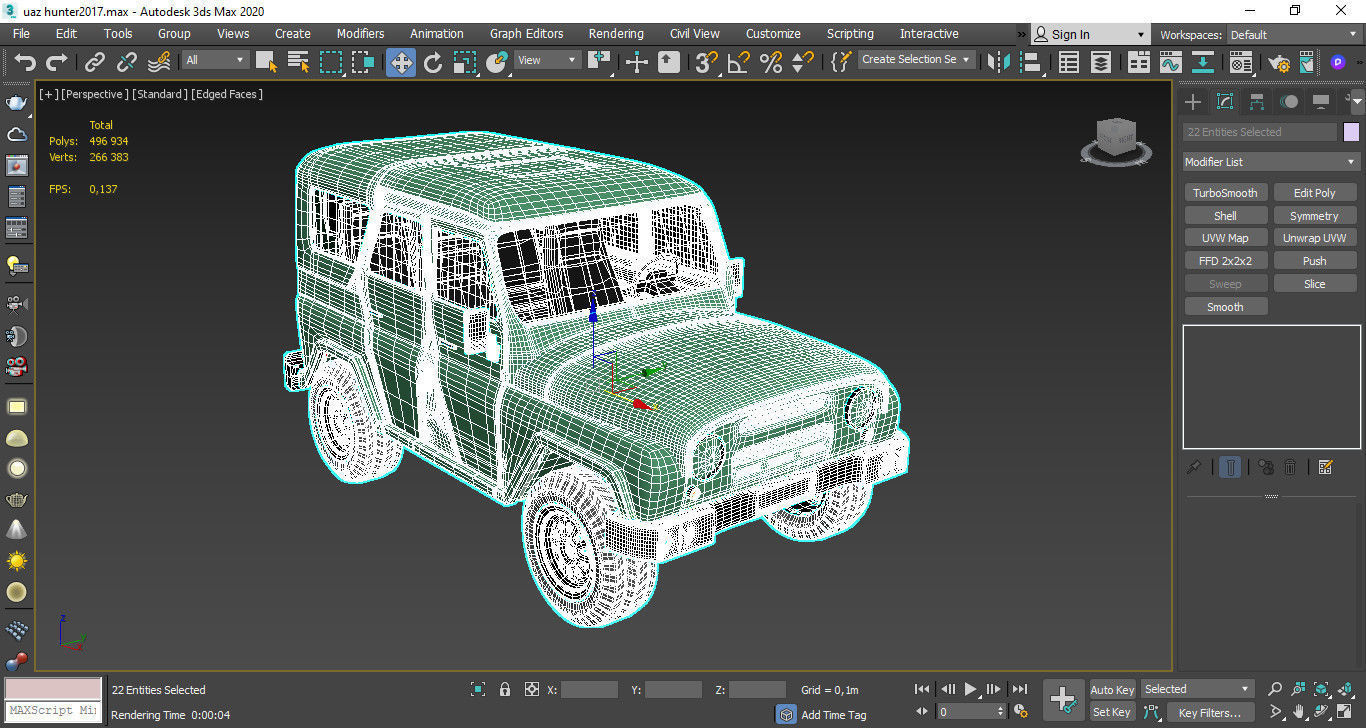Toggle the Selection Lock padlock

click(505, 689)
